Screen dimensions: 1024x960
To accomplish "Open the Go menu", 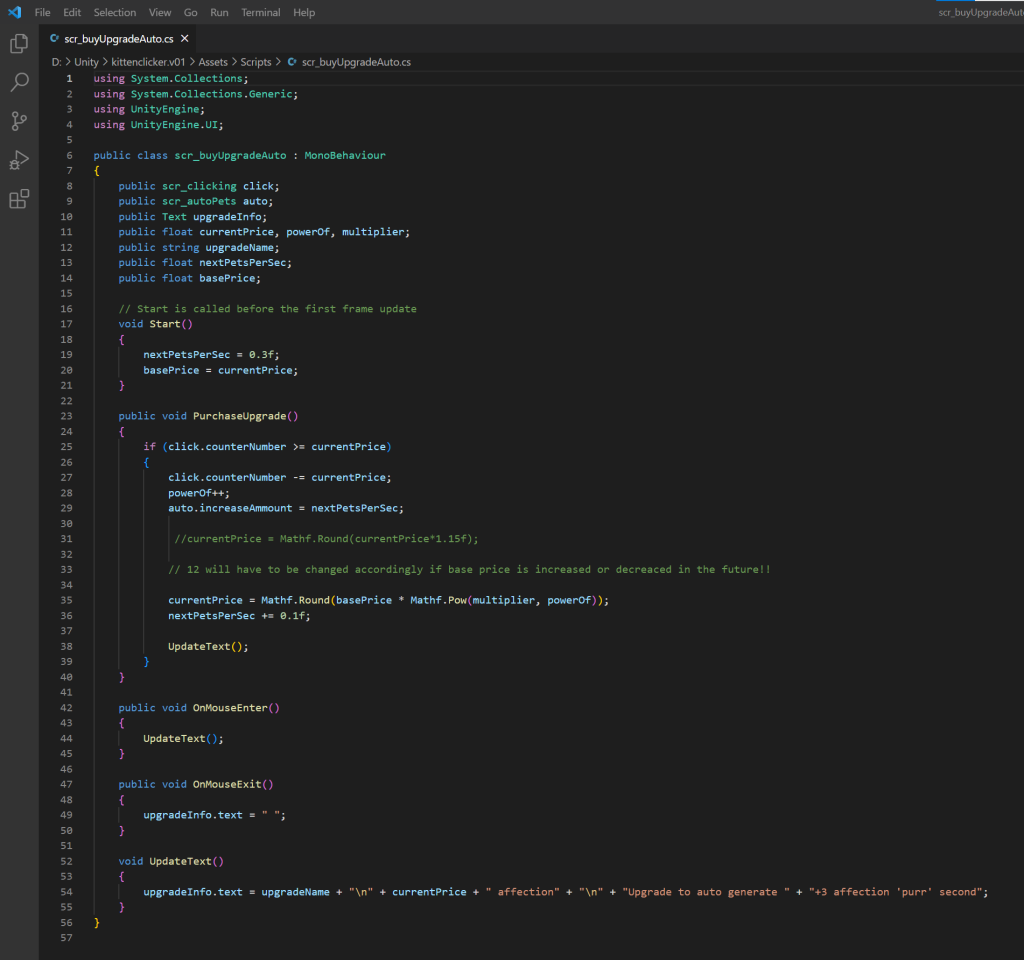I will pyautogui.click(x=190, y=12).
